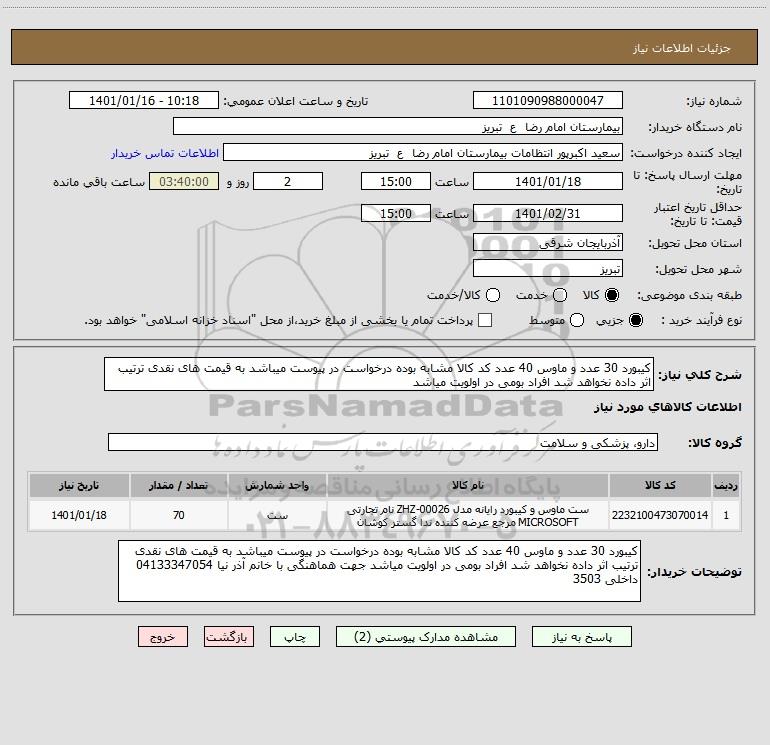770x745 pixels.
Task: Select the کالا/خدمت radio option
Action: pos(493,295)
